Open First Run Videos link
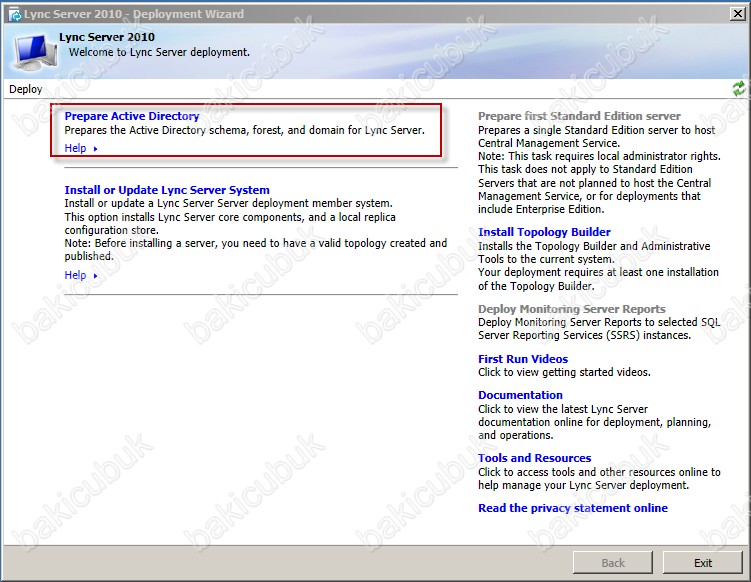The width and height of the screenshot is (751, 582). [523, 359]
